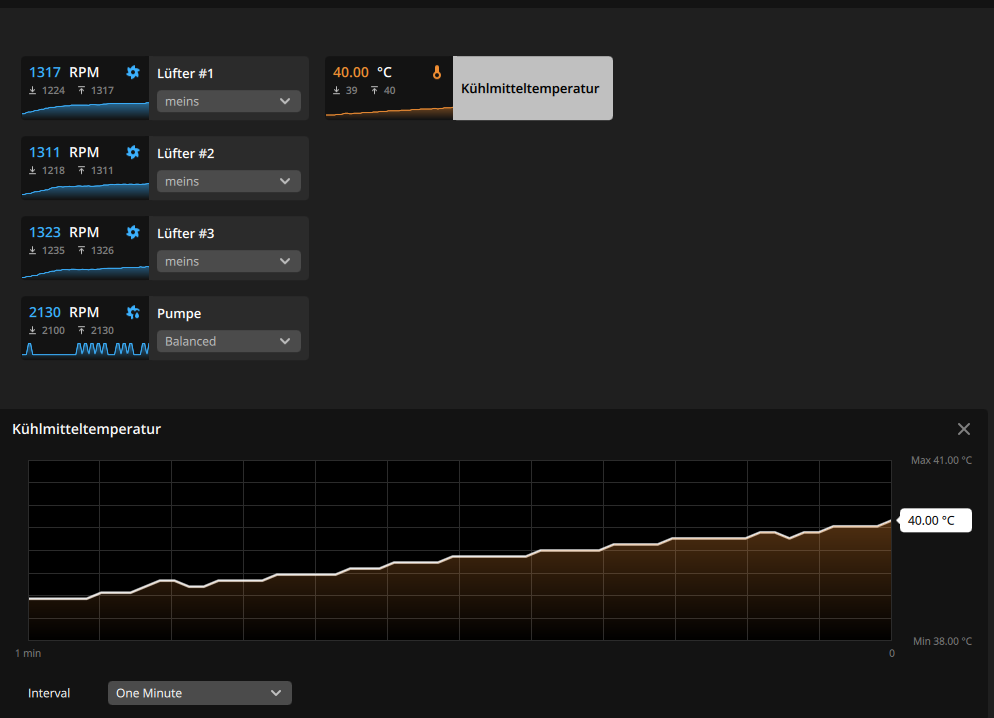Click the 1323 RPM reading

click(64, 232)
